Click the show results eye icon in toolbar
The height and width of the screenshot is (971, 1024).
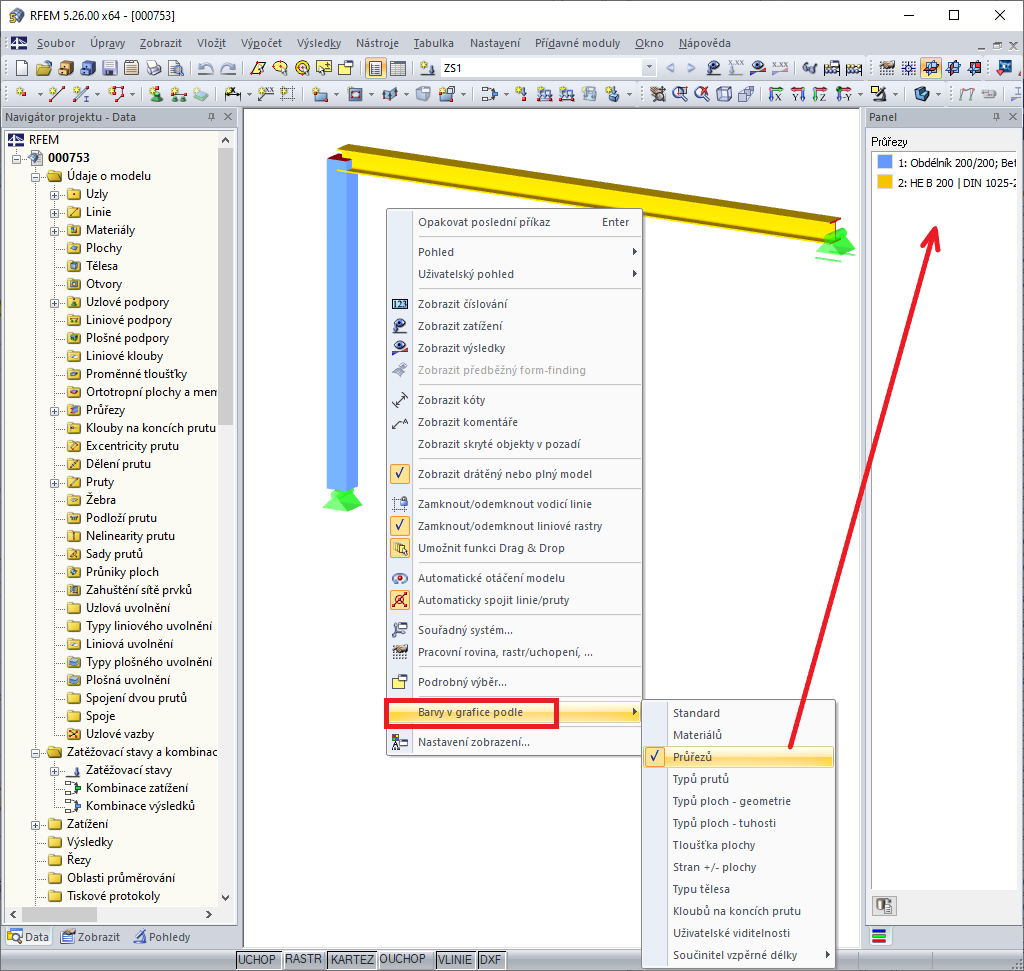point(758,68)
